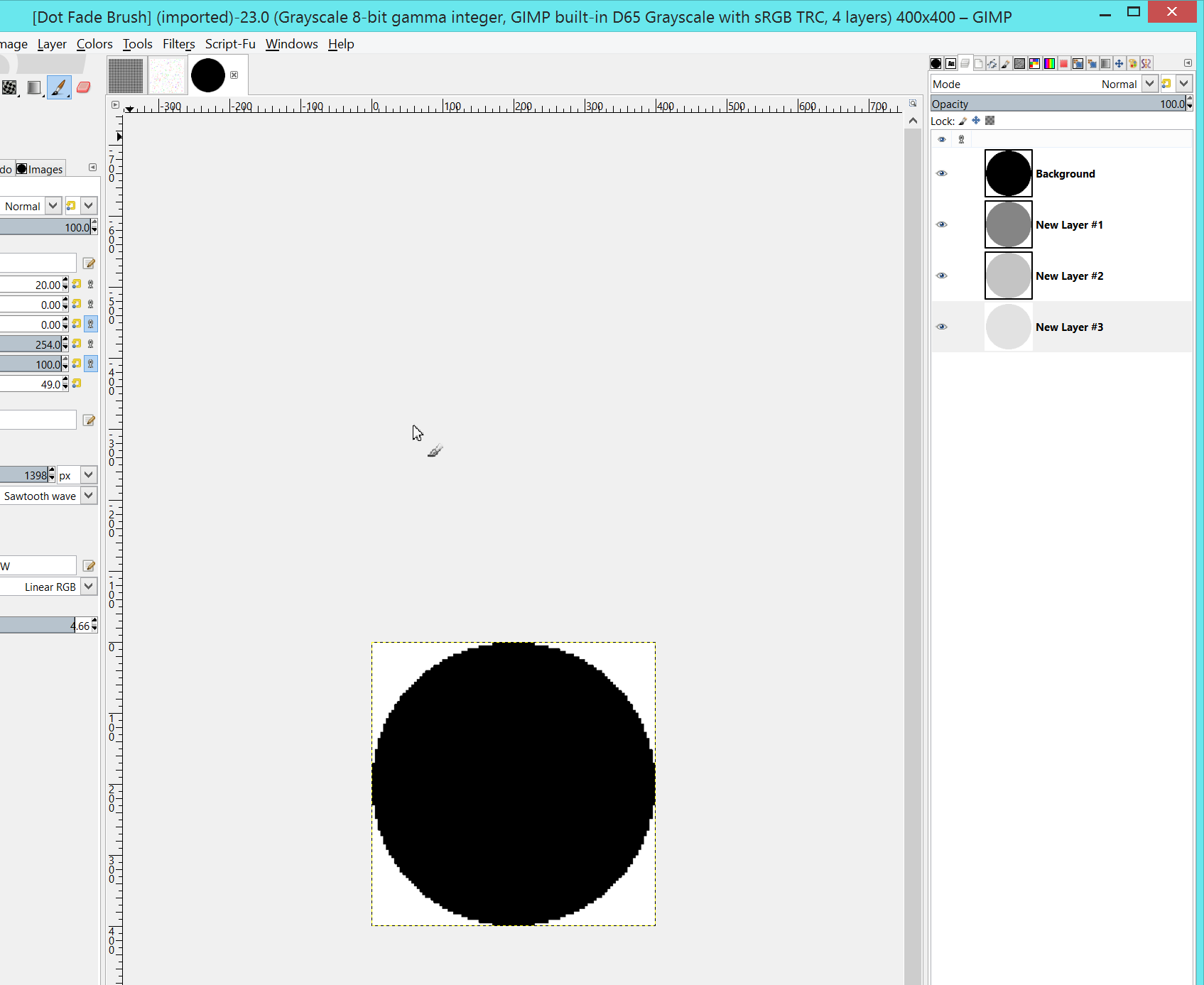The height and width of the screenshot is (985, 1204).
Task: Open the px unit dropdown
Action: 87,474
